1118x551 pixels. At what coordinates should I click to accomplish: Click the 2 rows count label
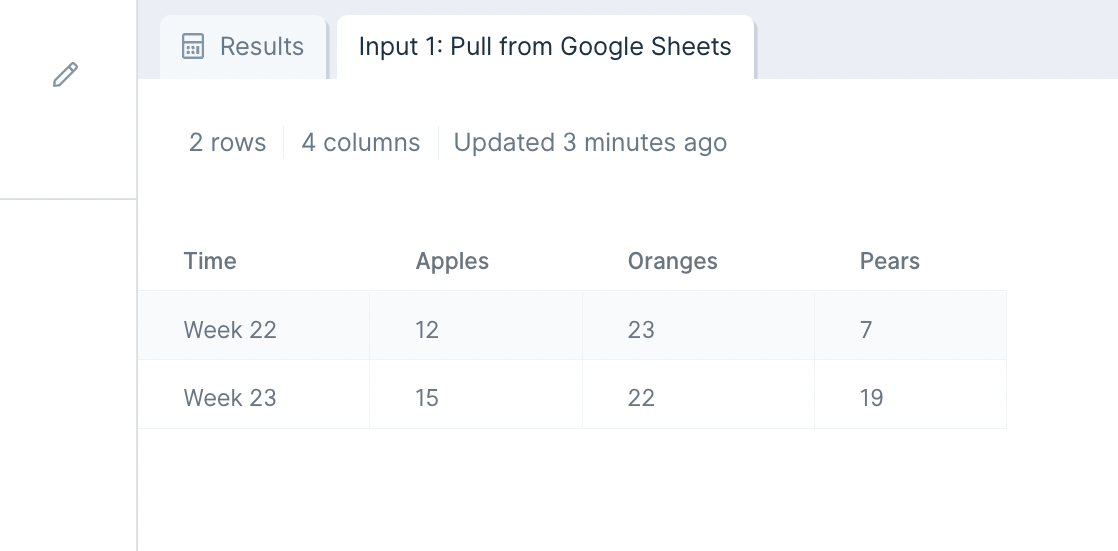pyautogui.click(x=227, y=143)
